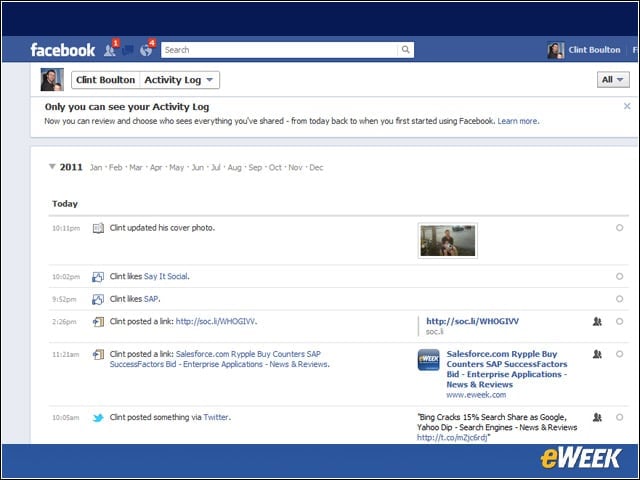The height and width of the screenshot is (480, 640).
Task: Toggle timeline circle for Salesforce link row
Action: pyautogui.click(x=620, y=354)
